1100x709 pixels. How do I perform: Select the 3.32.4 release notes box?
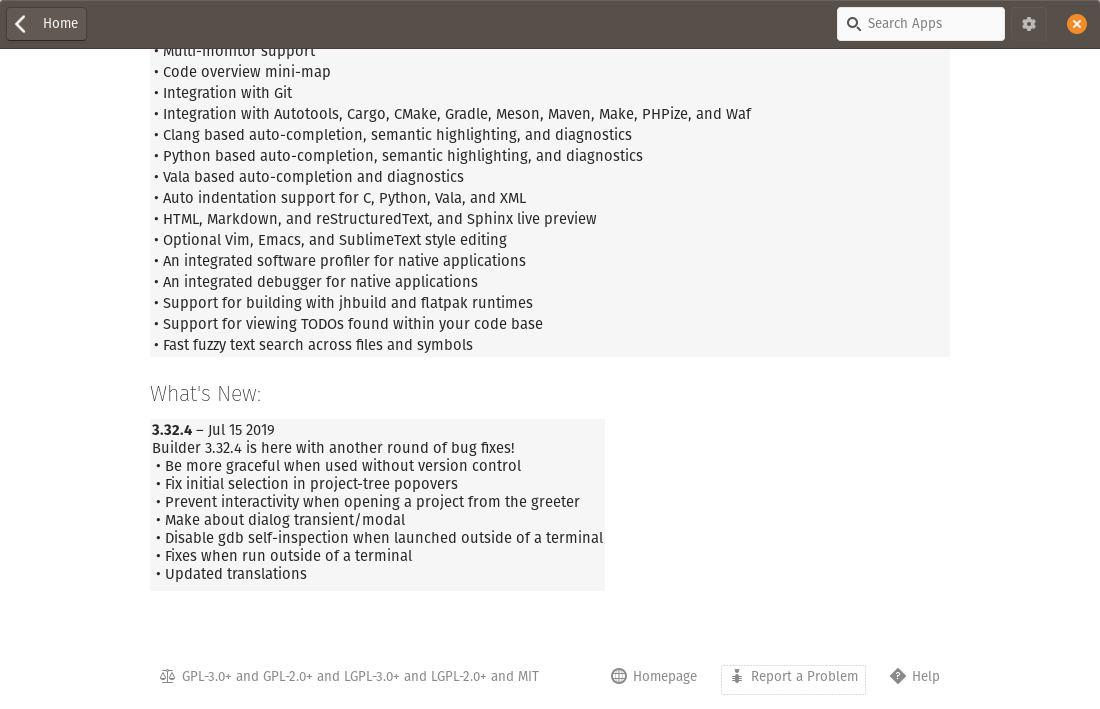pyautogui.click(x=377, y=505)
